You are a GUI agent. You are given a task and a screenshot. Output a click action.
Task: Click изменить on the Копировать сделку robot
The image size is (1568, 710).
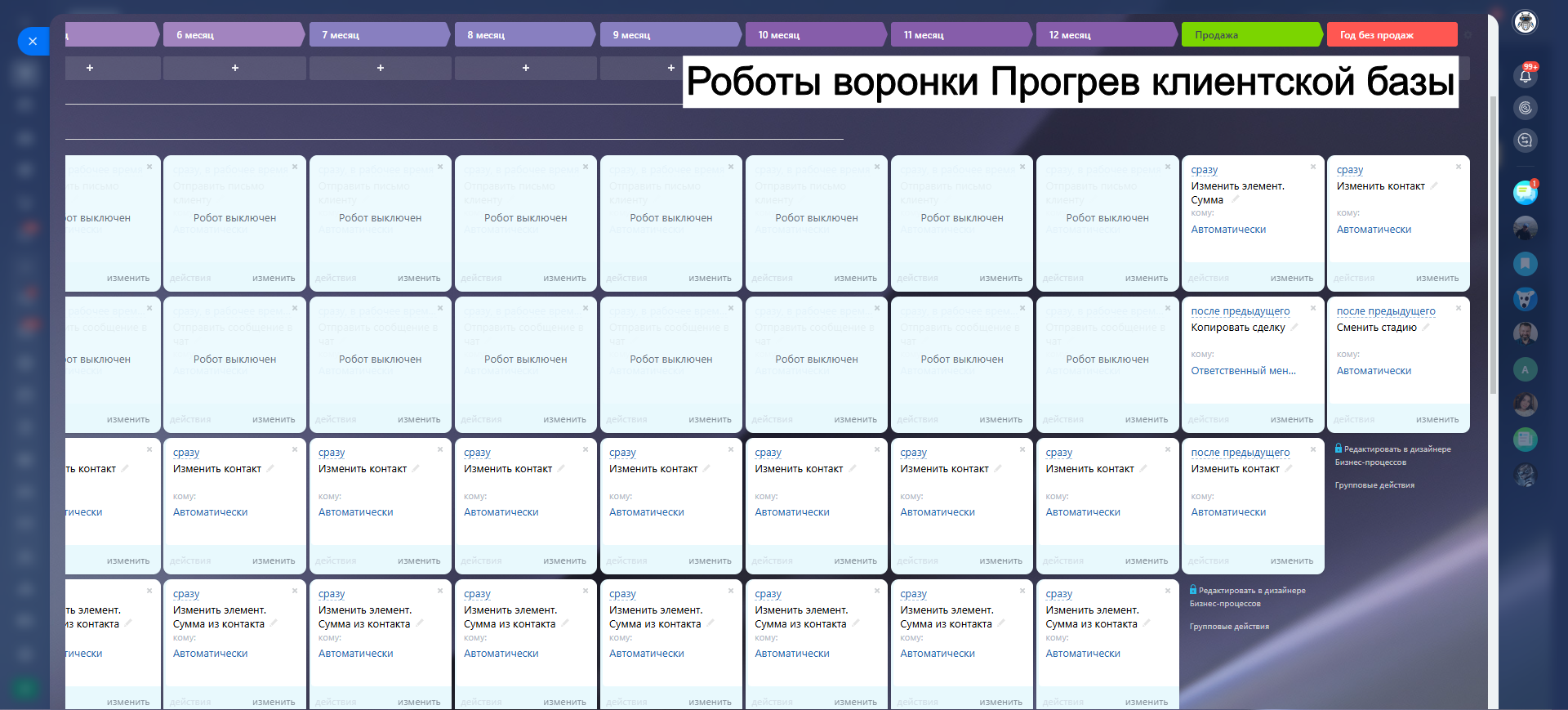point(1292,420)
